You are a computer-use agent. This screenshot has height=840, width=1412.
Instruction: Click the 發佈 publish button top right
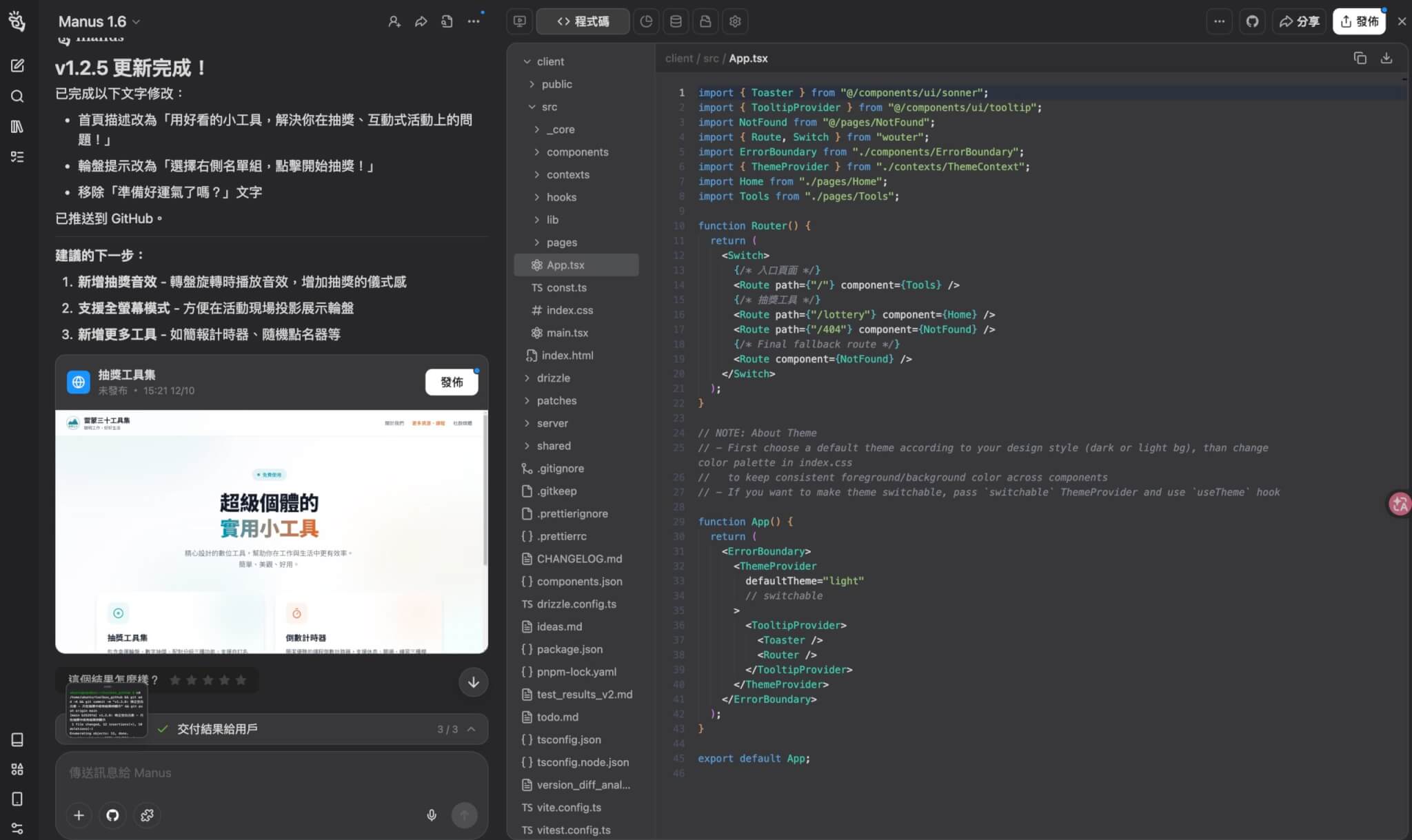(x=1360, y=21)
